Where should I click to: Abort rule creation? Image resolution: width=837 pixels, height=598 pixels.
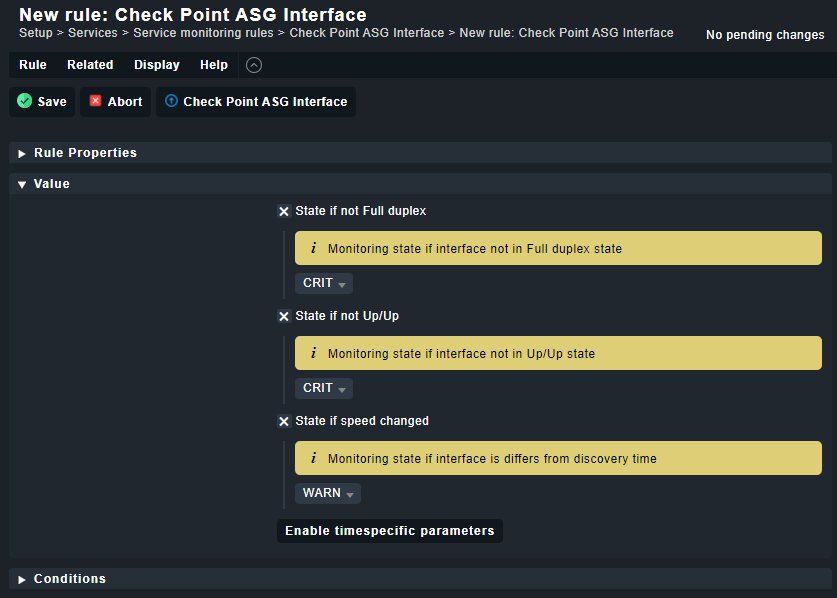click(x=115, y=101)
